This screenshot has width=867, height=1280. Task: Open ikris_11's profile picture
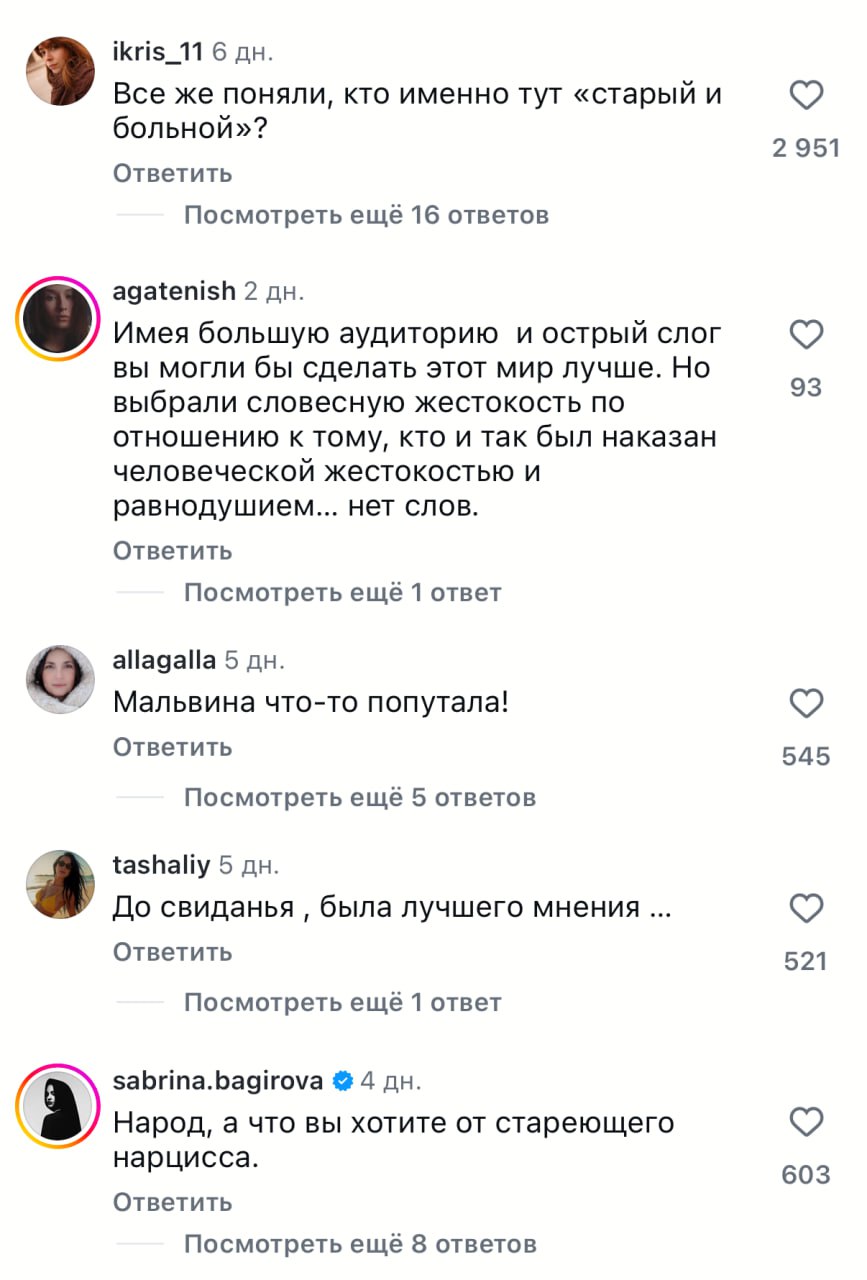[x=59, y=70]
